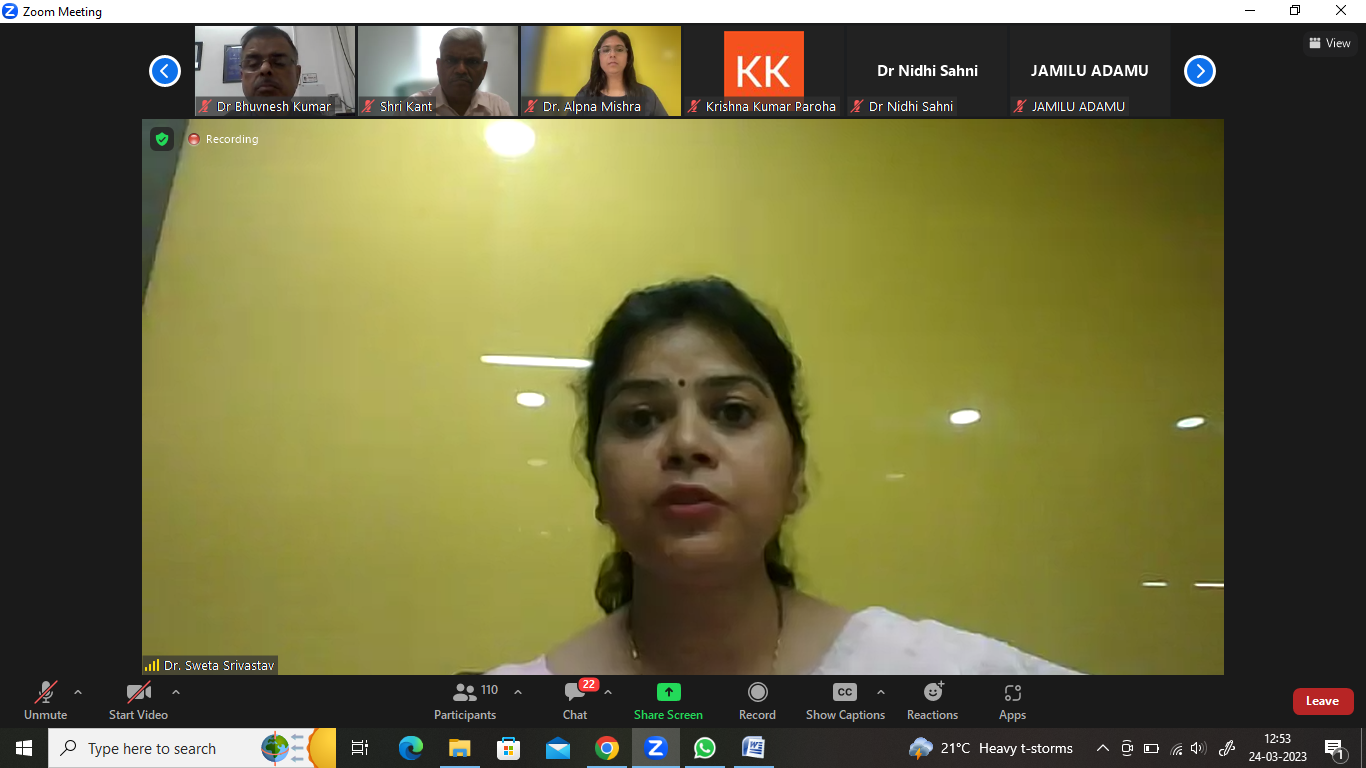Click the red Leave button
Image resolution: width=1366 pixels, height=768 pixels.
tap(1322, 701)
